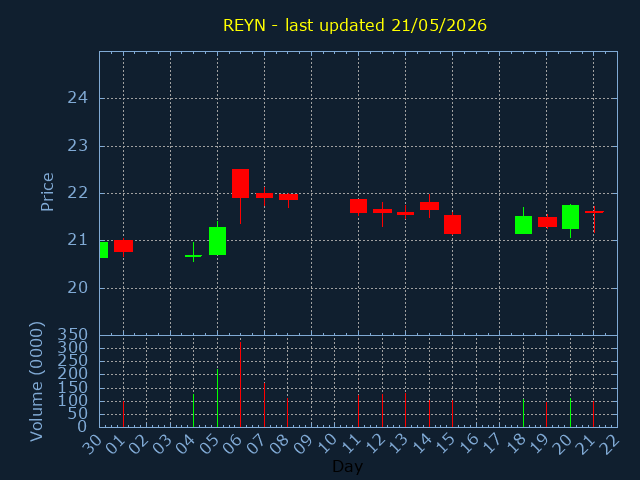This screenshot has width=640, height=480.
Task: Click the red doji candle on day 21
Action: (594, 212)
